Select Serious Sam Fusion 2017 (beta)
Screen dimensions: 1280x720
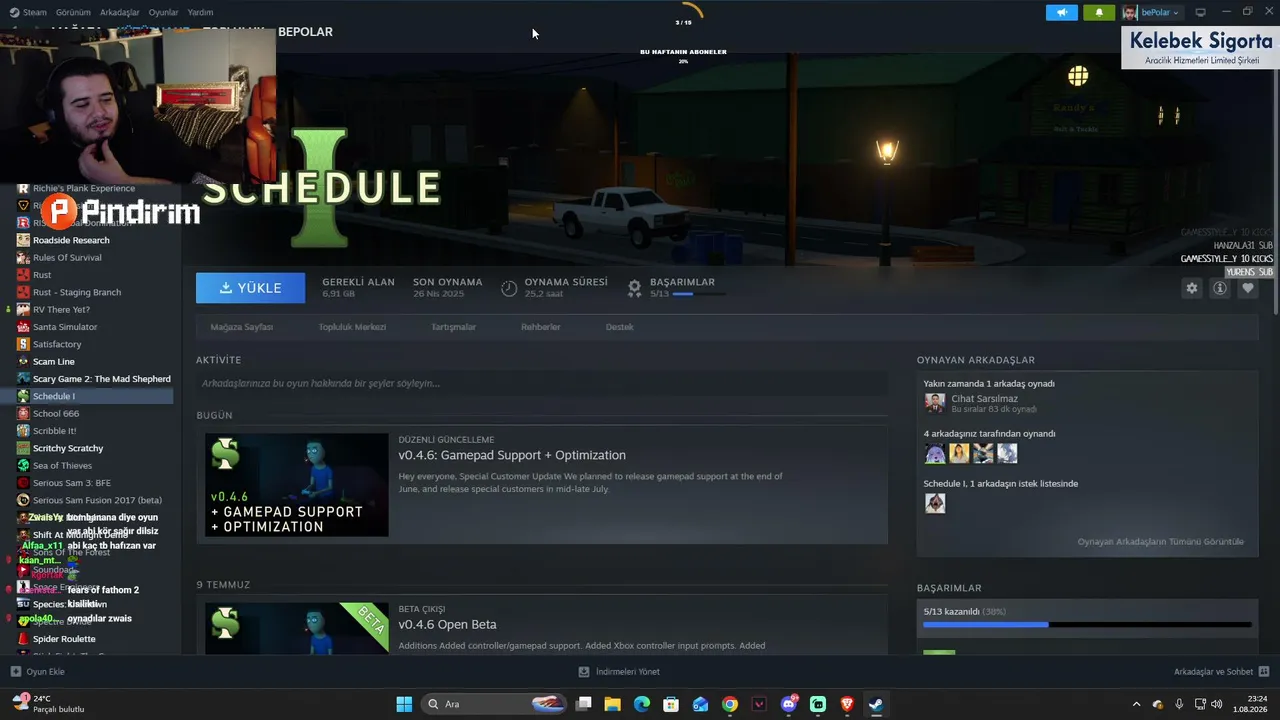pyautogui.click(x=97, y=500)
